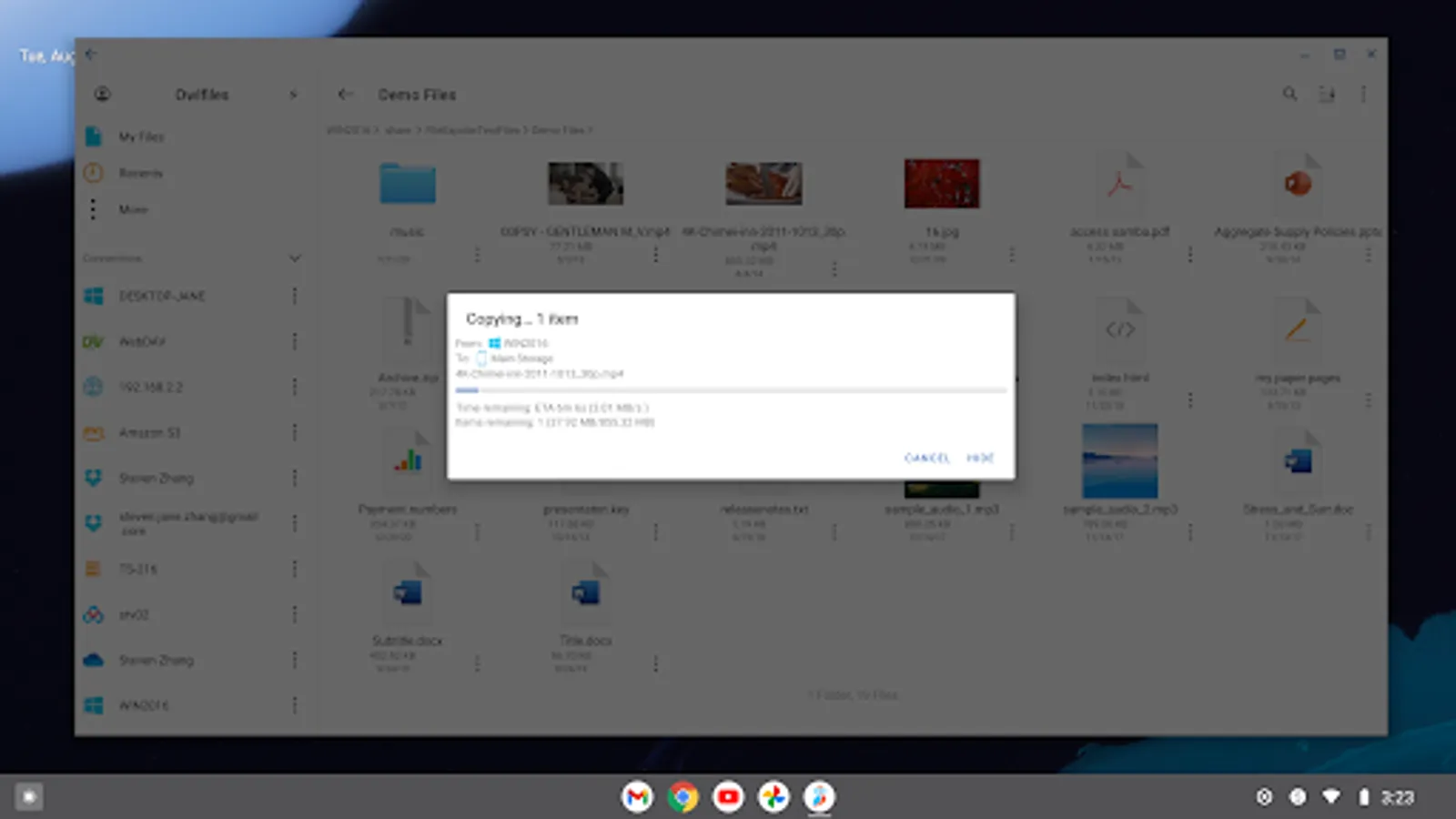Jump to share in the breadcrumb path
Screen dimensions: 1456x819
(398, 130)
